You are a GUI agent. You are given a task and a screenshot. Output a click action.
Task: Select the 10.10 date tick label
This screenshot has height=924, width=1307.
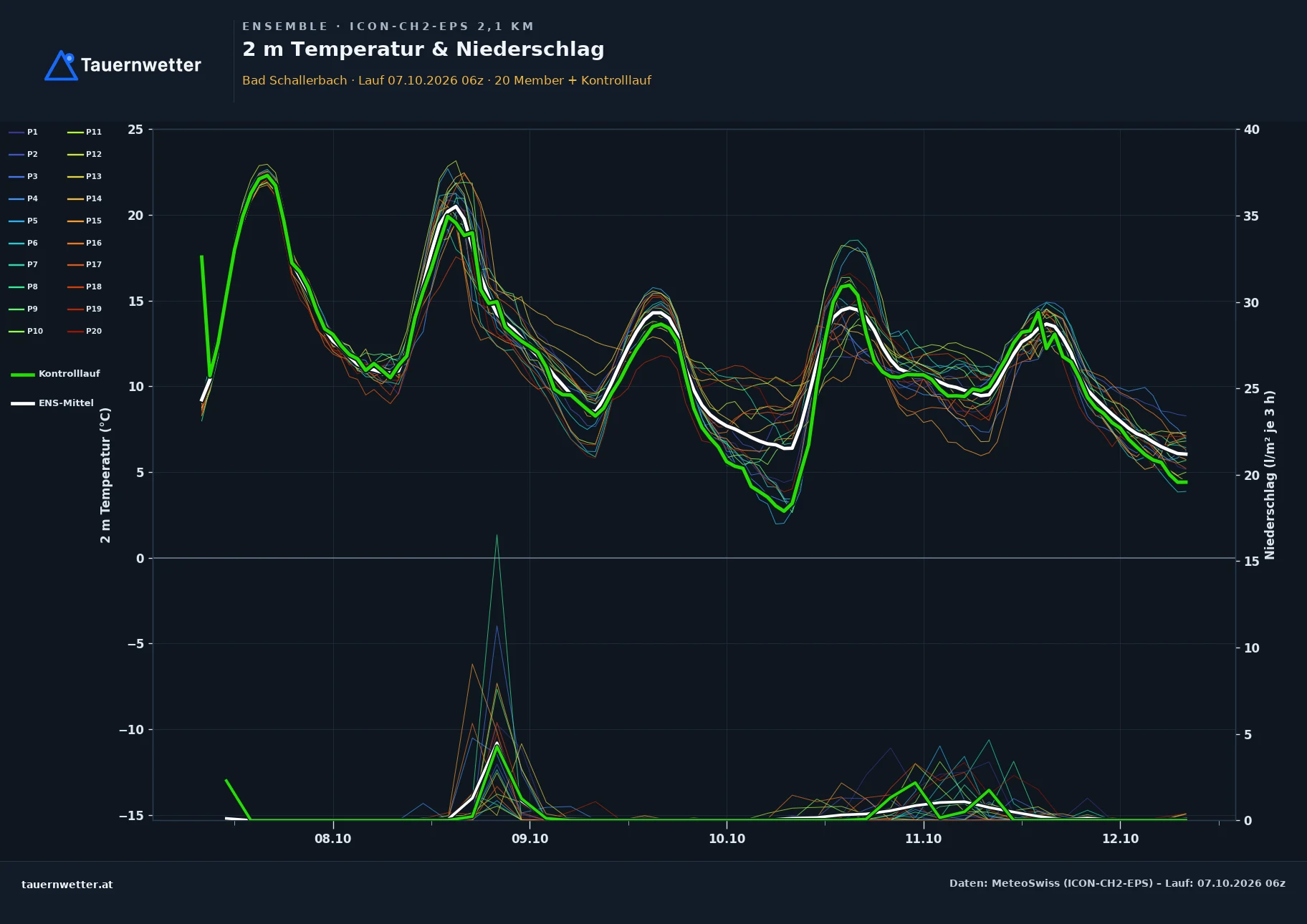click(x=727, y=839)
